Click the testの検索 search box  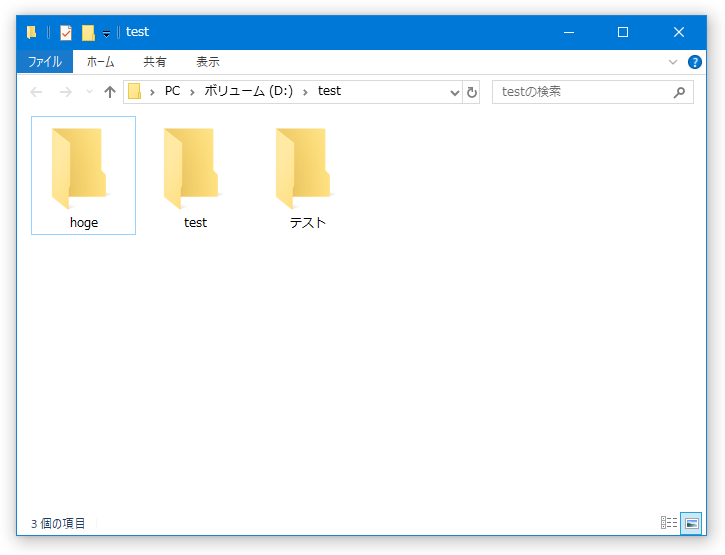592,92
